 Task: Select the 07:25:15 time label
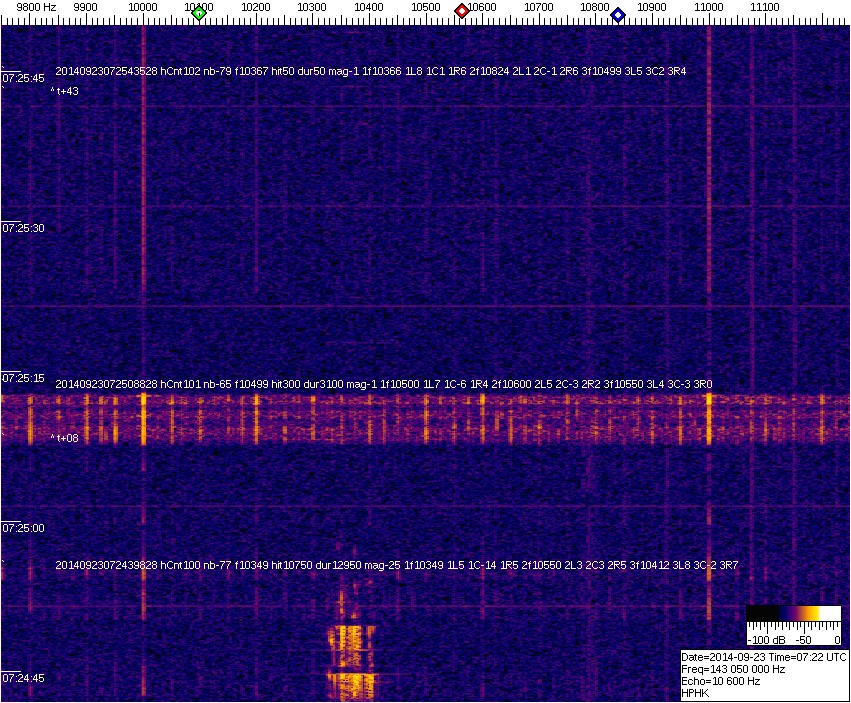(x=24, y=378)
